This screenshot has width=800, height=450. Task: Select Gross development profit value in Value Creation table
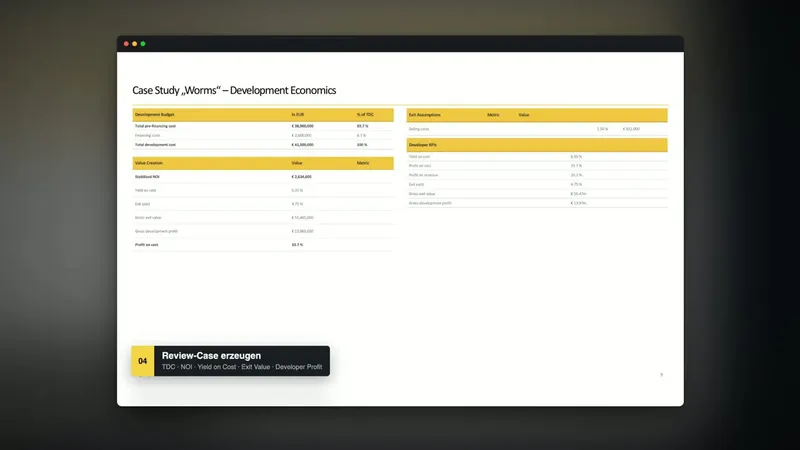303,232
